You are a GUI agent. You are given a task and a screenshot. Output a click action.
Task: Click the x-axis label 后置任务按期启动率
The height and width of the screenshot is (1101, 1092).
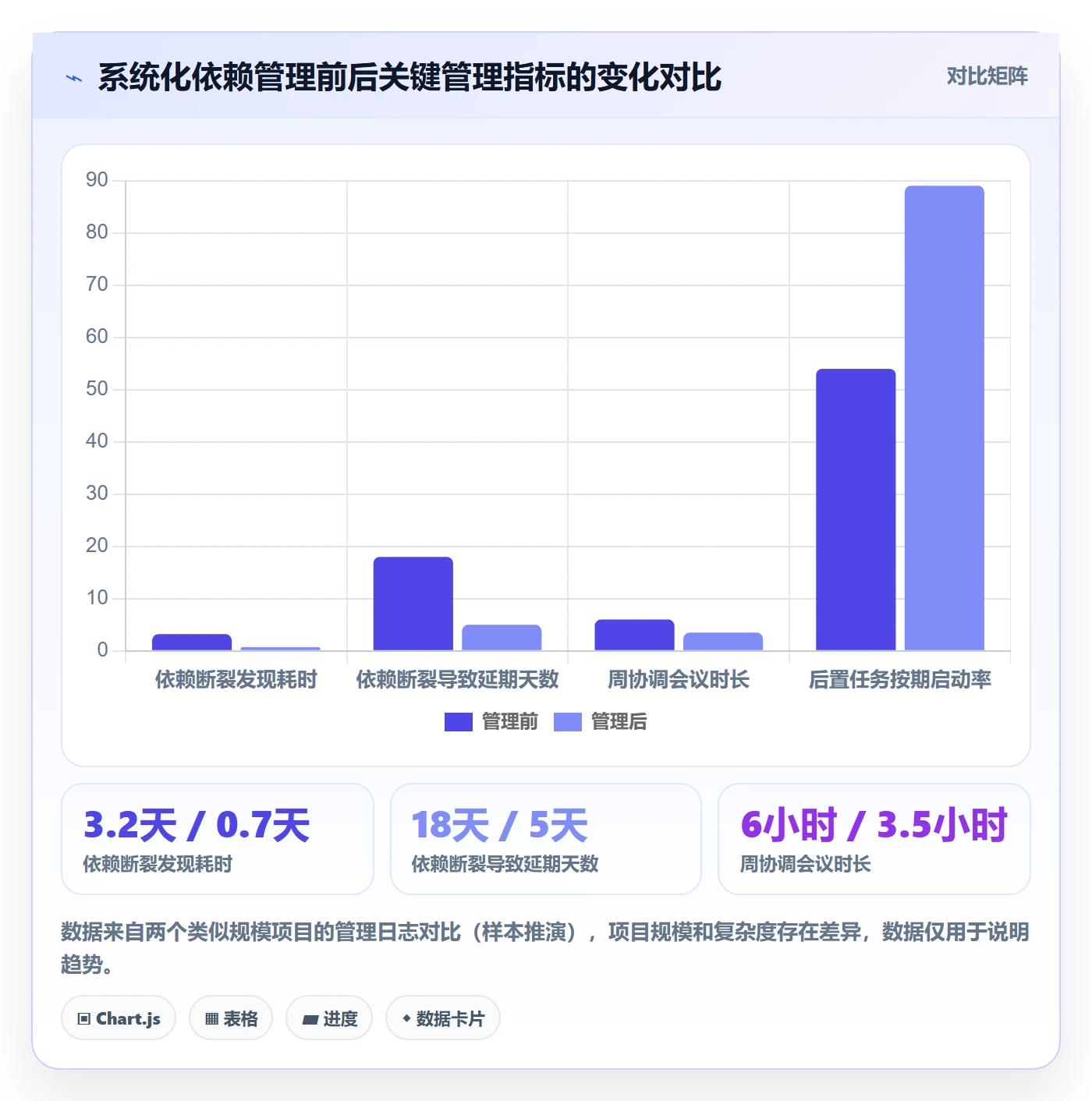[900, 680]
